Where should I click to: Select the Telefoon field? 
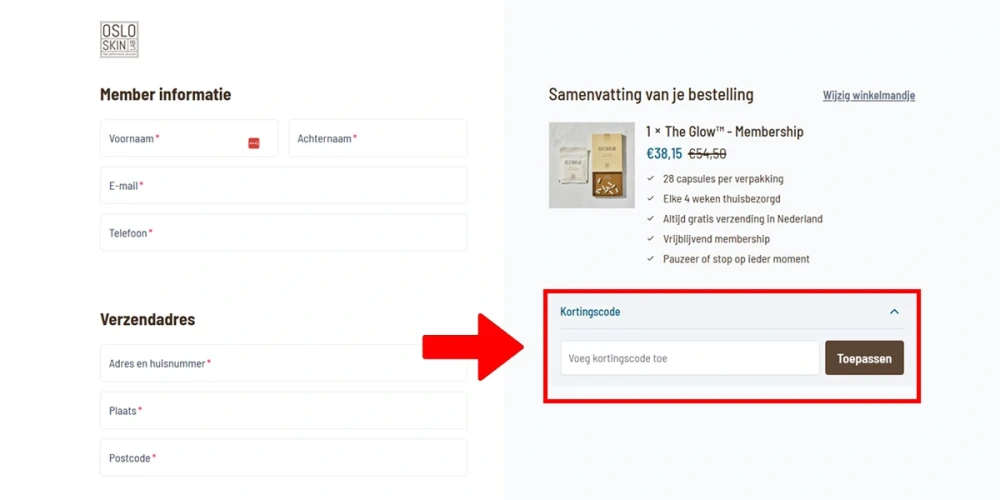[284, 232]
